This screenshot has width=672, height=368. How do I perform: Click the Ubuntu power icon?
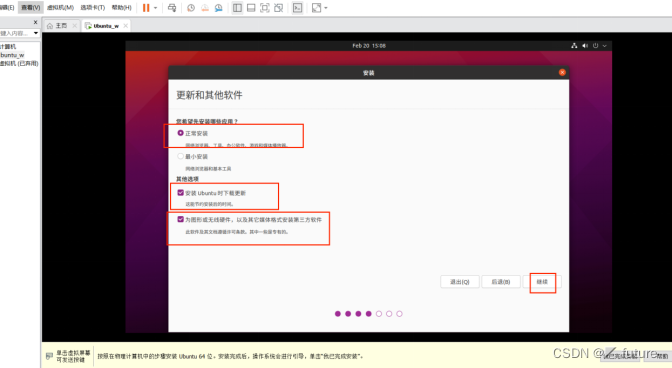tap(595, 45)
